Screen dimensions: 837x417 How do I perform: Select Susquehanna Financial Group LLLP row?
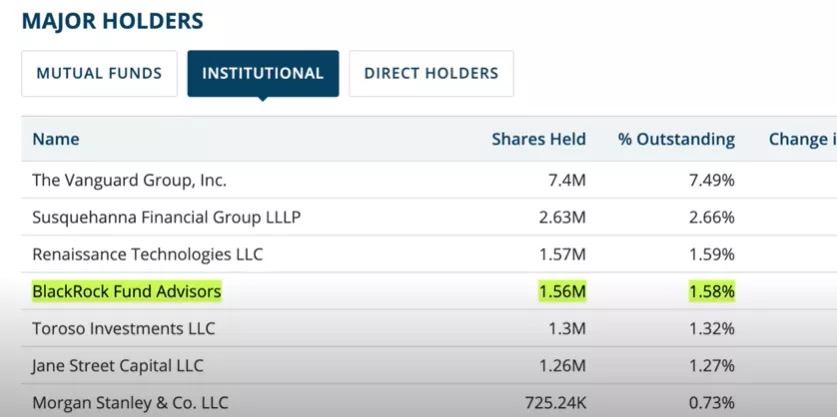pos(166,218)
